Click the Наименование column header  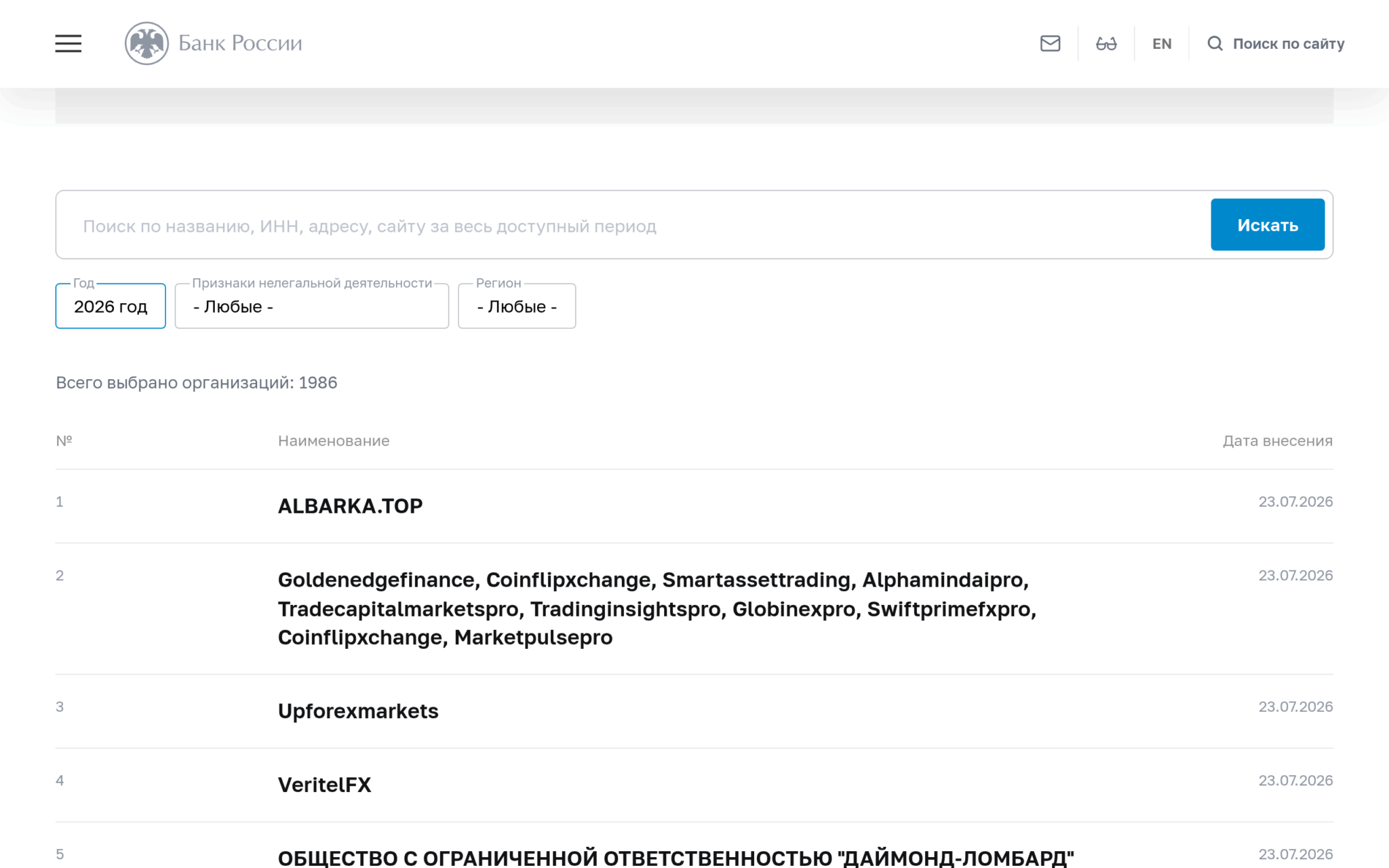tap(334, 441)
